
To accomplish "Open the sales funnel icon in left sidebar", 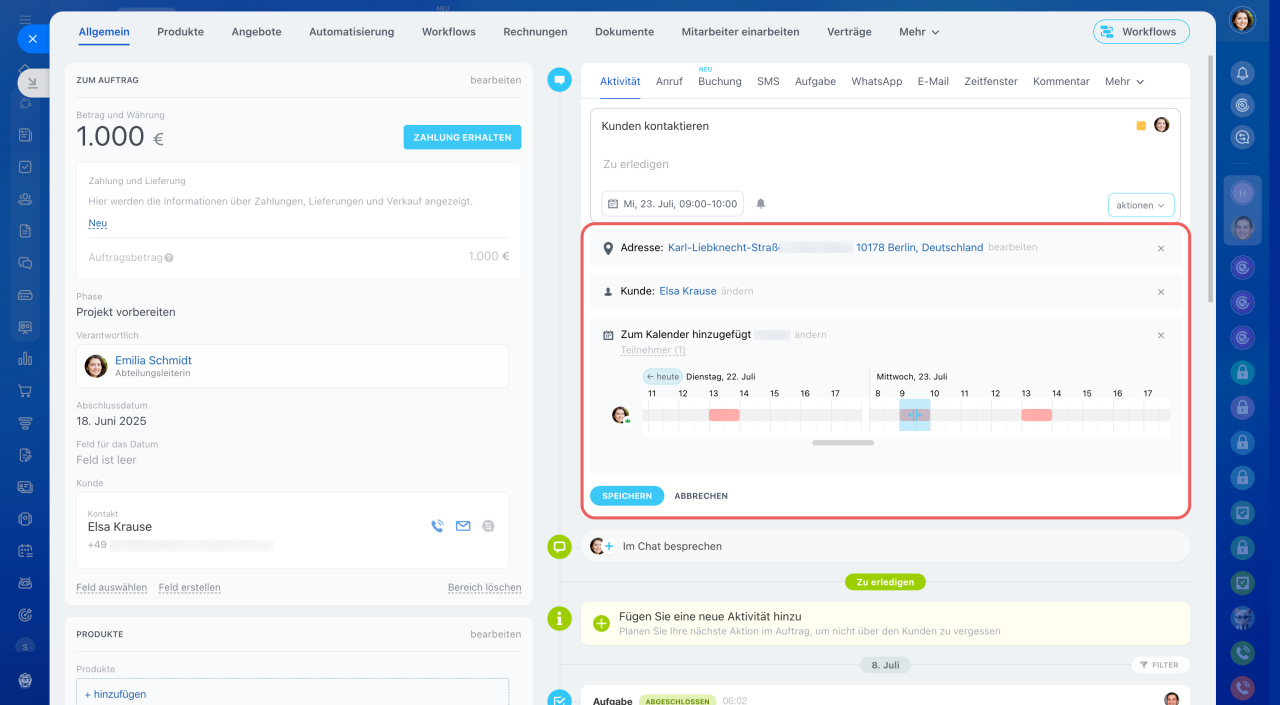I will tap(25, 423).
